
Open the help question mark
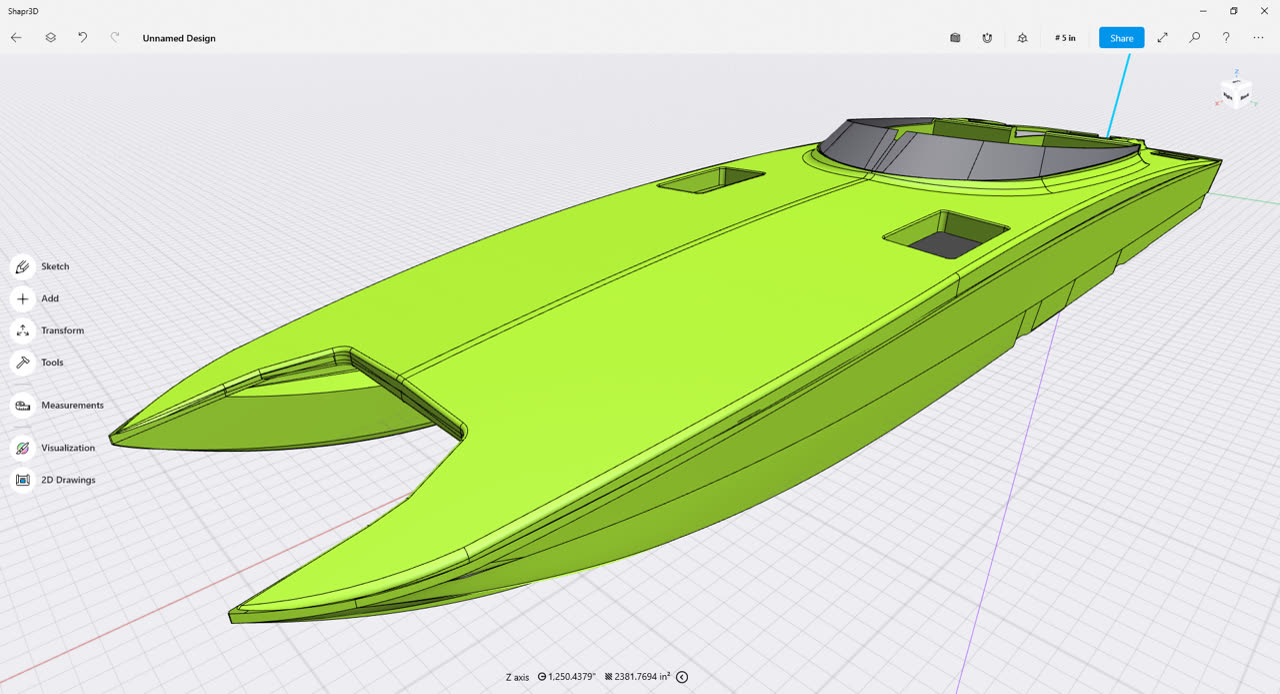point(1226,37)
